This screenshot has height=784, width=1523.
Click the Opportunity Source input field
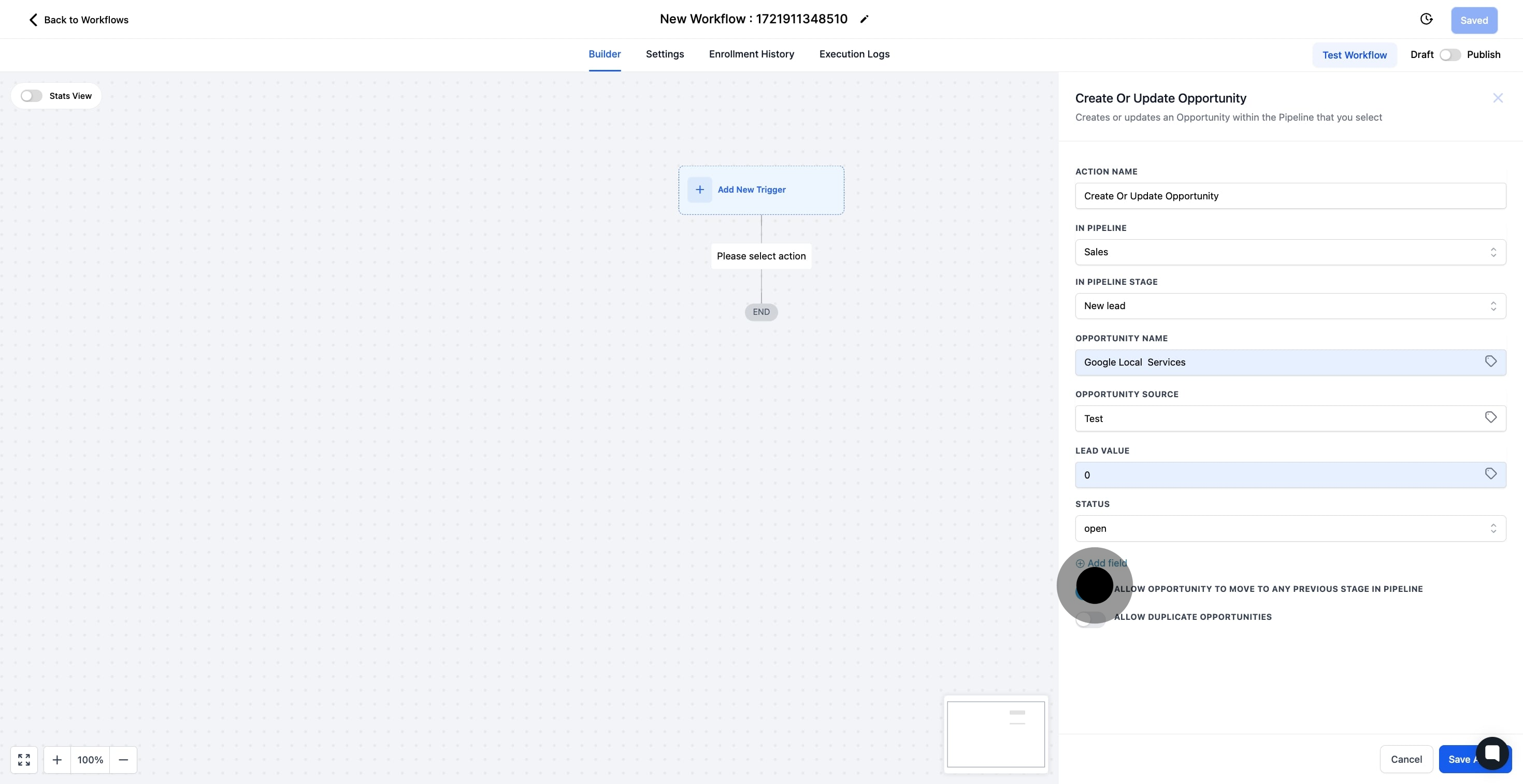pos(1290,419)
